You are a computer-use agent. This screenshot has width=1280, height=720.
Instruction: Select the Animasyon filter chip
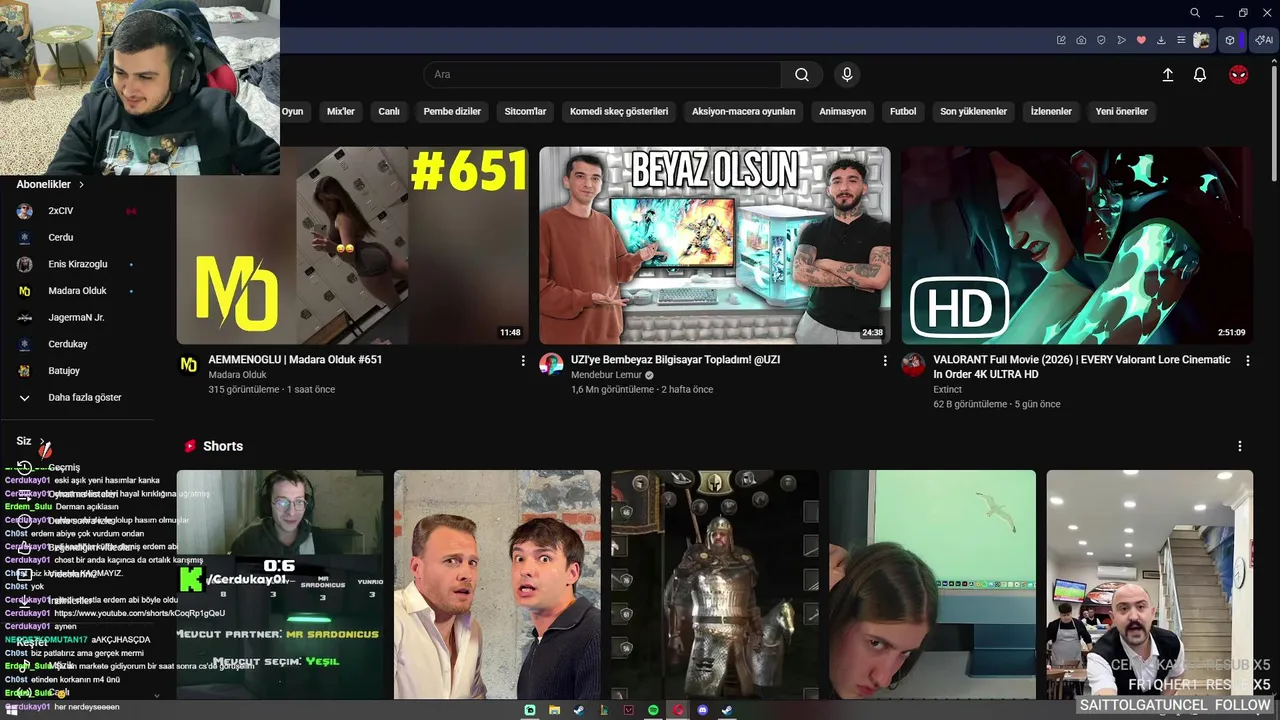[843, 112]
